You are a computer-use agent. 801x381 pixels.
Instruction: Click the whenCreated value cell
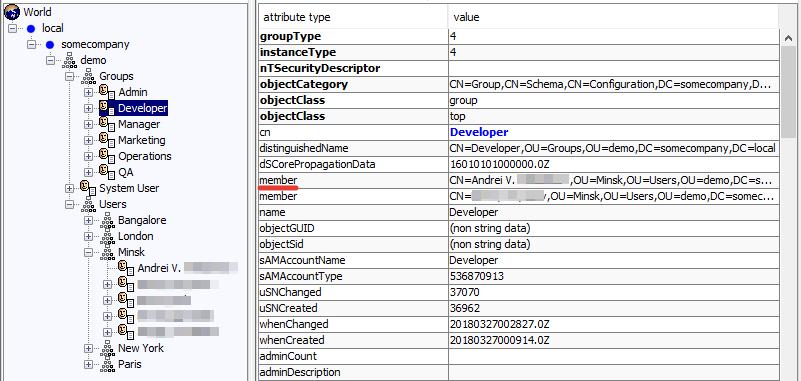point(614,340)
